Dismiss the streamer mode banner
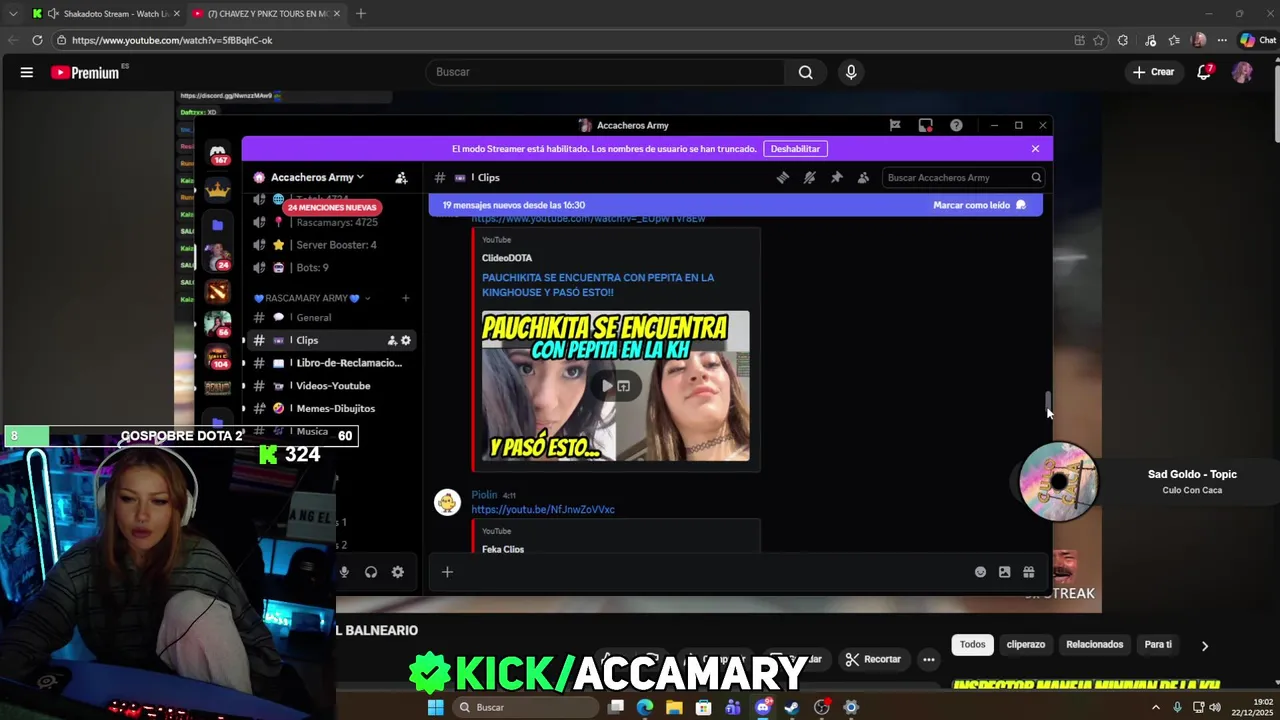 click(x=1035, y=149)
